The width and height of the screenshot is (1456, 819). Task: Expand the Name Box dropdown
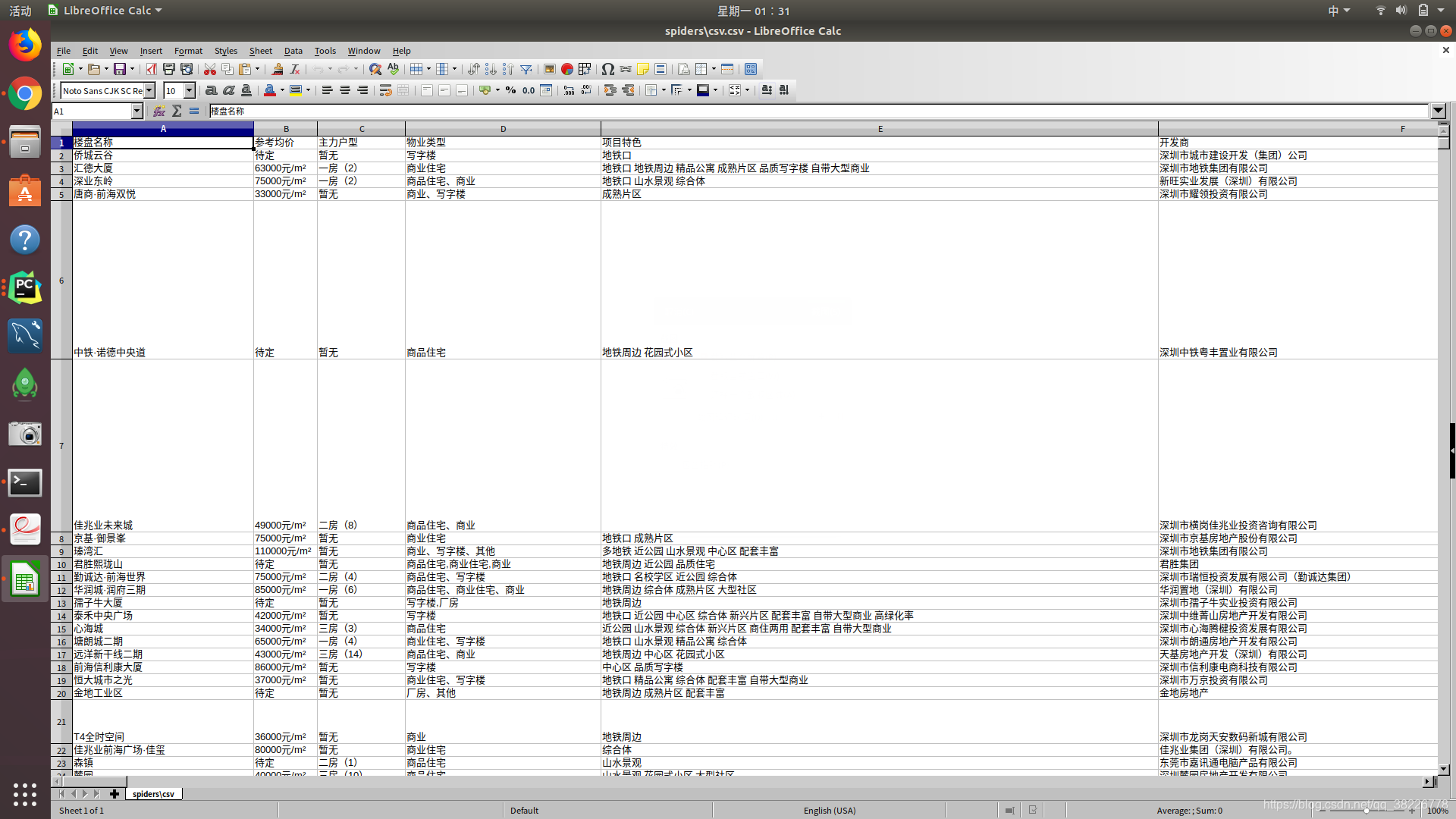pyautogui.click(x=137, y=111)
